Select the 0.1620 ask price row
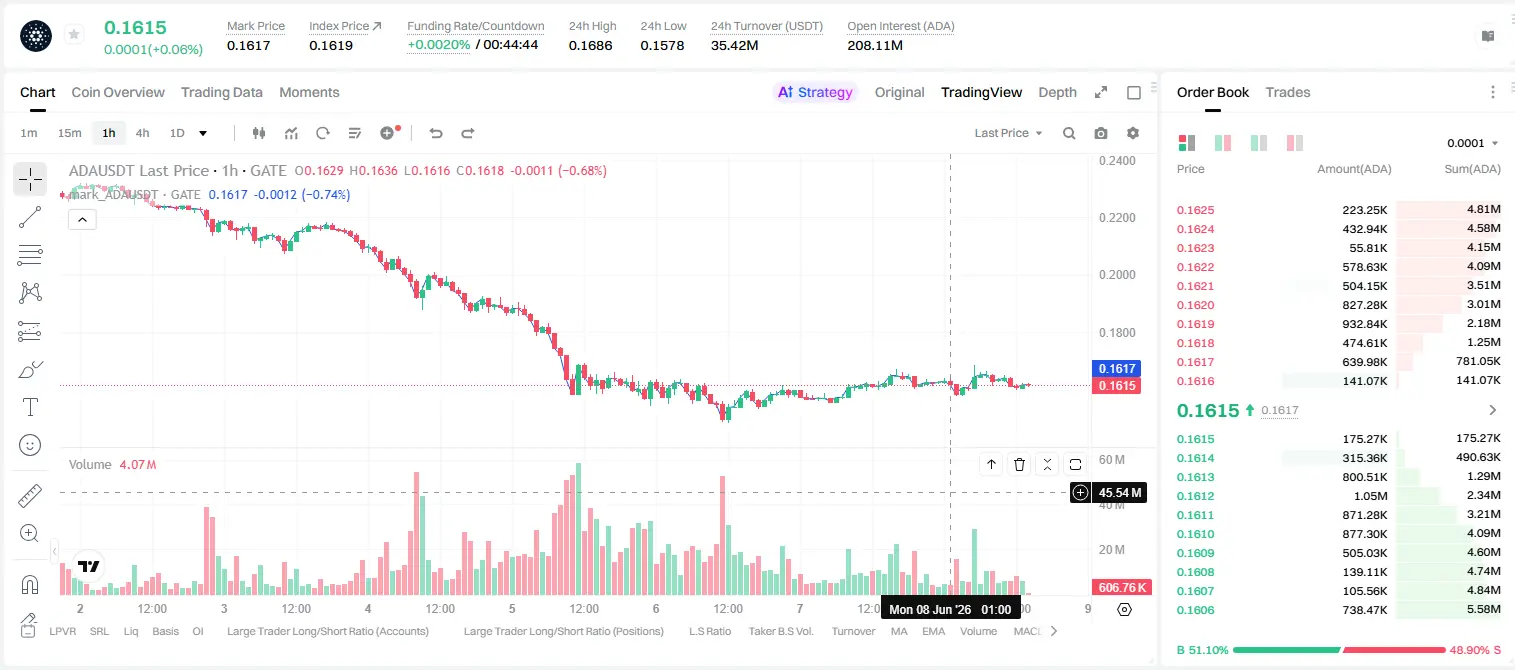Image resolution: width=1515 pixels, height=670 pixels. [1338, 305]
